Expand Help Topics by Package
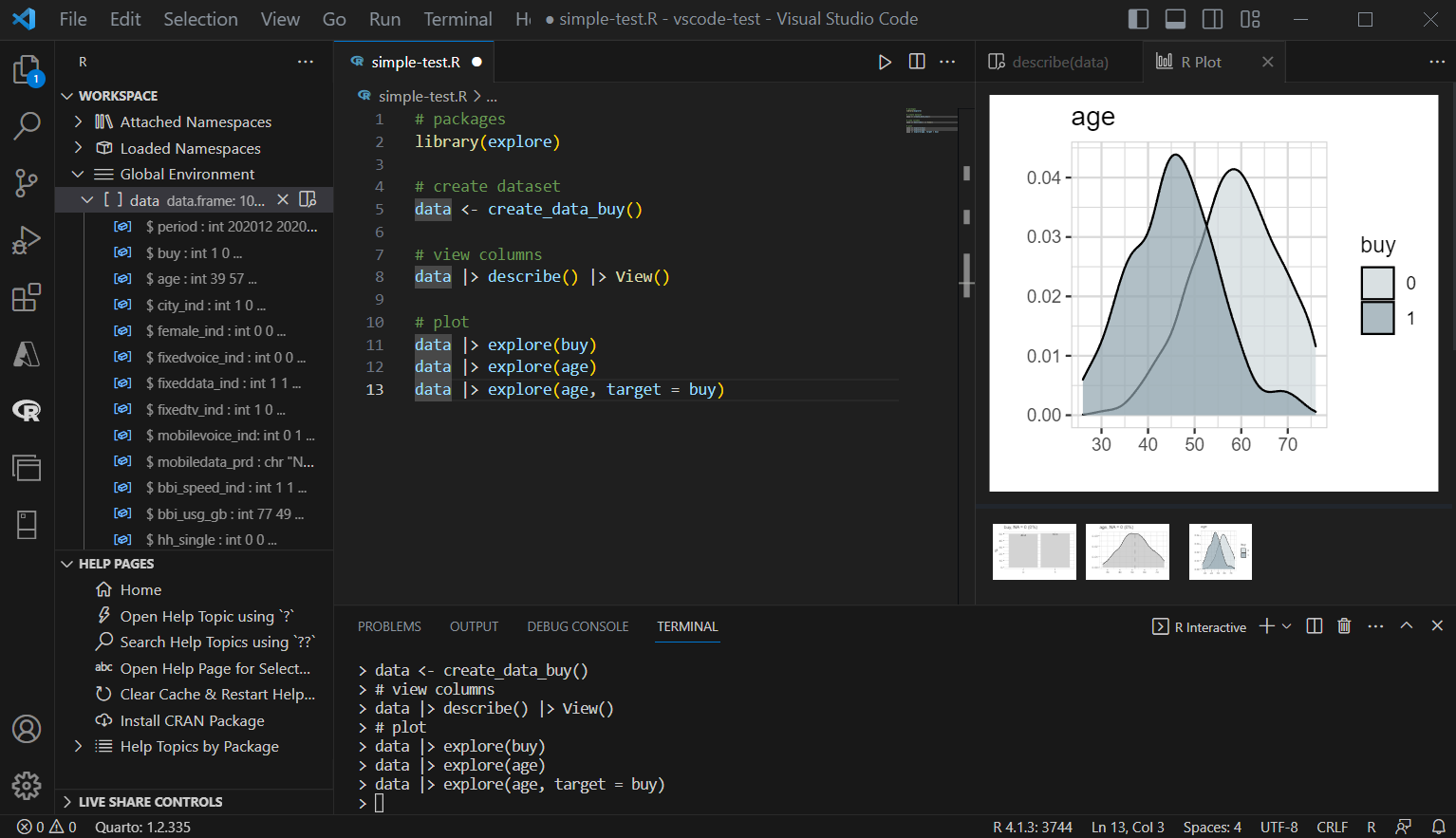 pyautogui.click(x=79, y=746)
